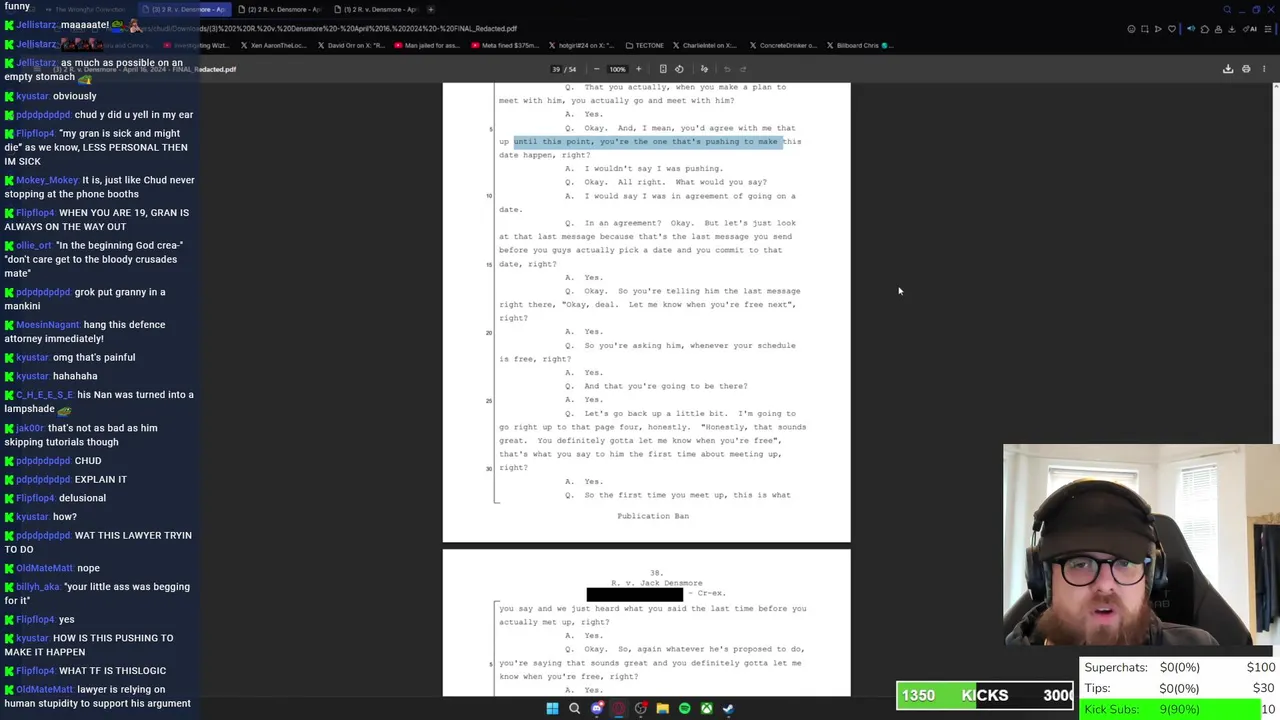
Task: Click the KICKS 1350 goal bar
Action: tap(985, 695)
